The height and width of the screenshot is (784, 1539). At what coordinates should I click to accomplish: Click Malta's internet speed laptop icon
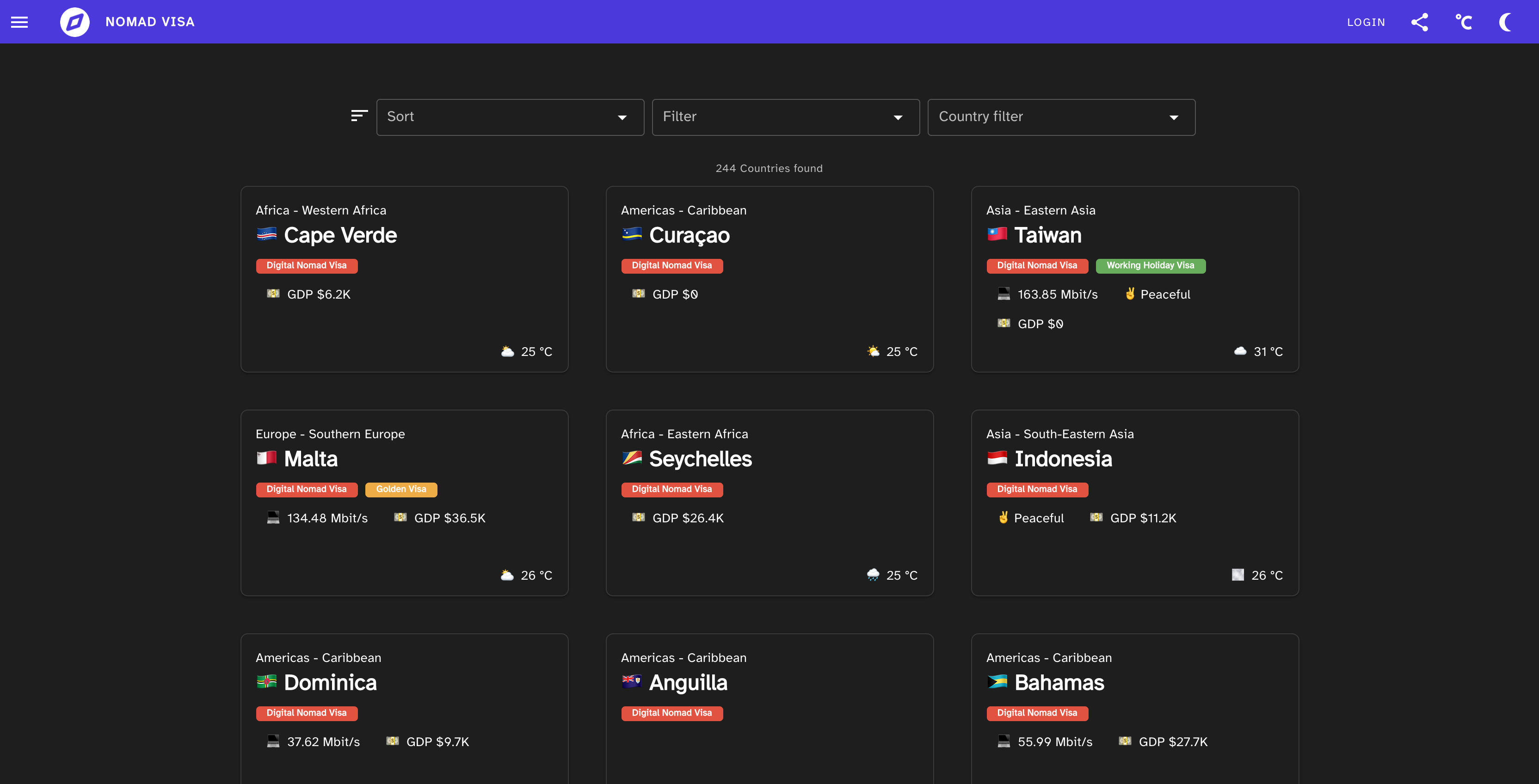coord(273,517)
